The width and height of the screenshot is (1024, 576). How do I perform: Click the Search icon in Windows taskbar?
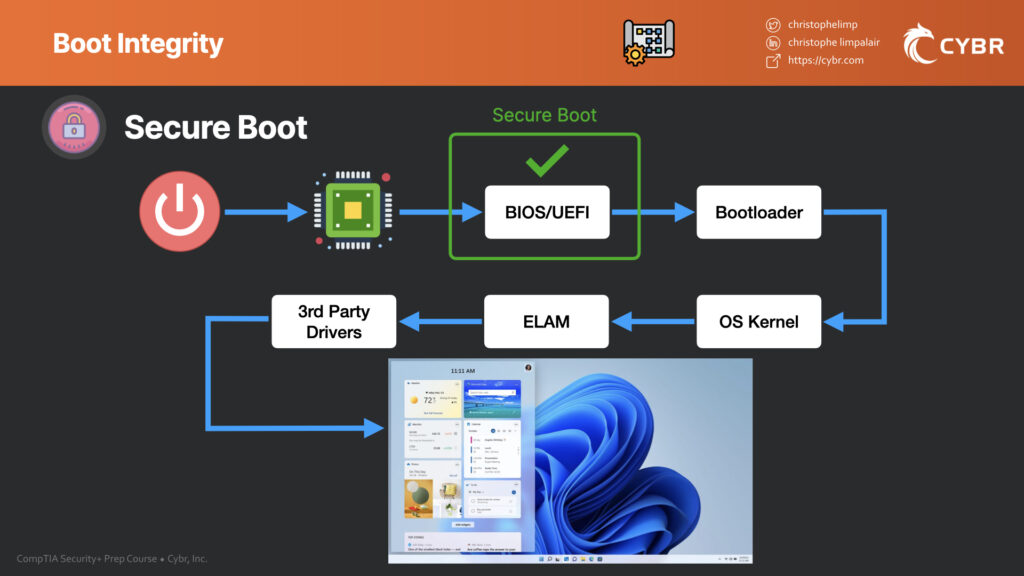point(549,559)
